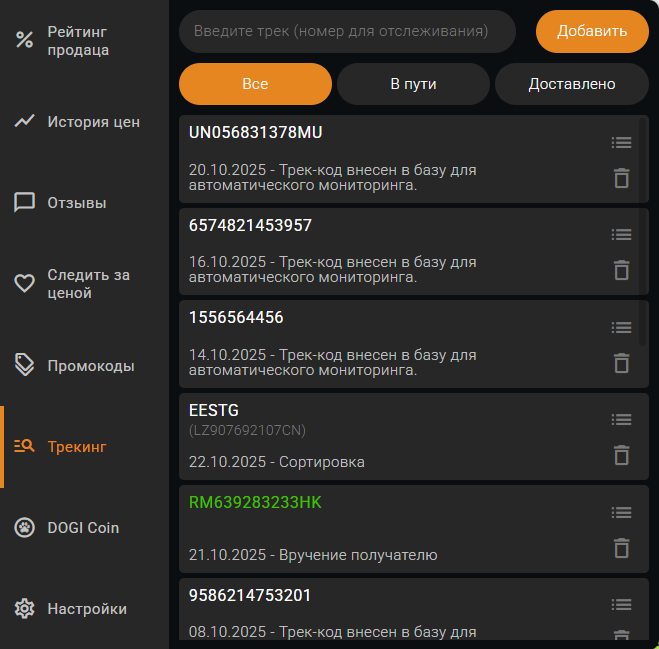The image size is (659, 649).
Task: Click the DOGI Coin paw icon
Action: click(24, 527)
